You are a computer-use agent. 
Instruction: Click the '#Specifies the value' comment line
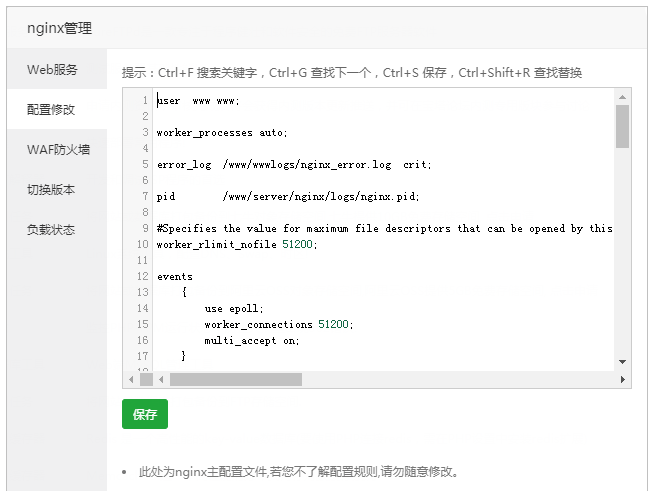tap(385, 229)
